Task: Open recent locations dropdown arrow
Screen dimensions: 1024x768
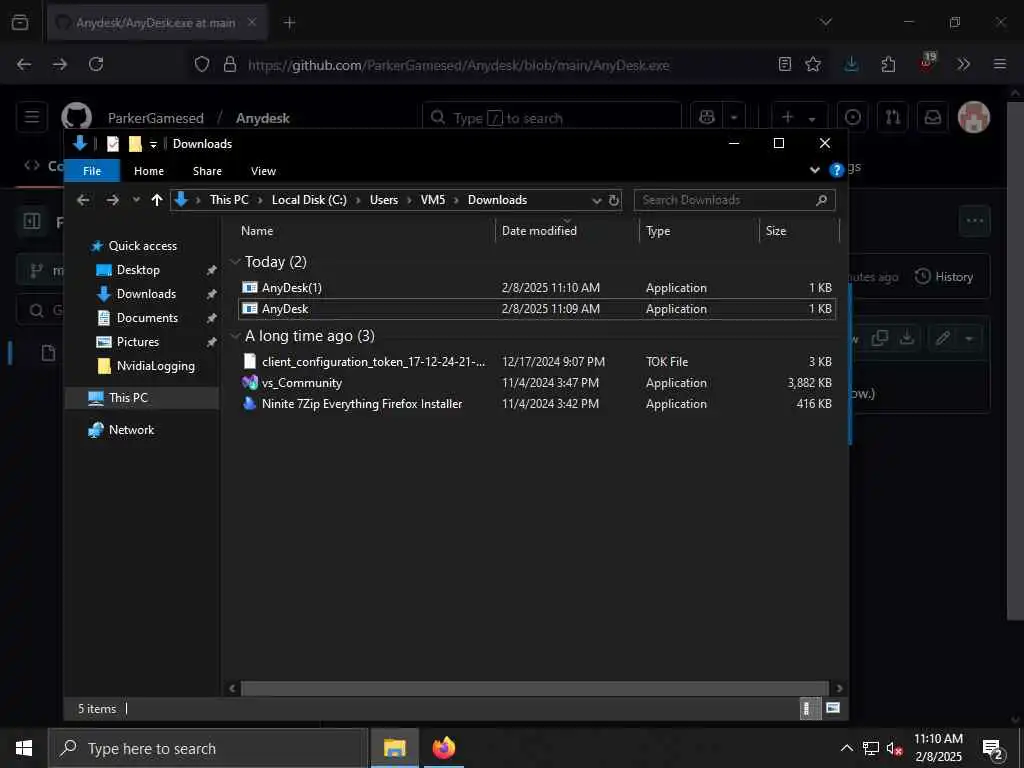Action: [x=136, y=200]
